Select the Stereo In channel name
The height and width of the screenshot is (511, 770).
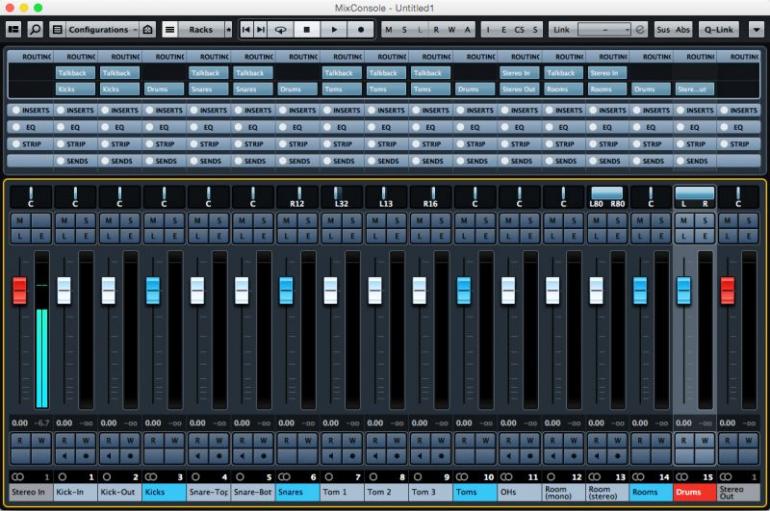31,492
